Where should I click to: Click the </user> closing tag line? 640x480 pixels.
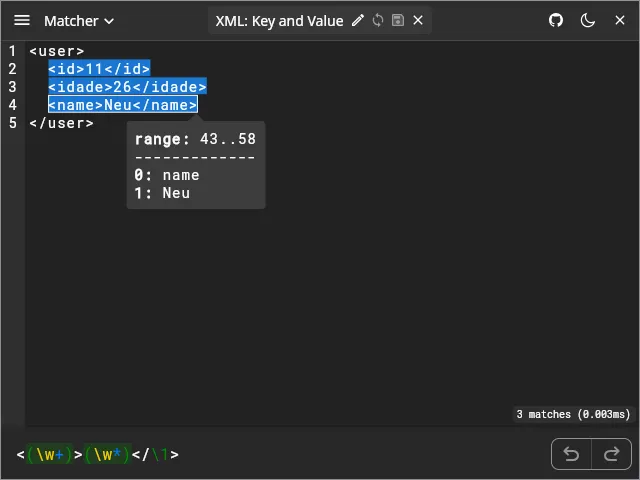coord(61,123)
